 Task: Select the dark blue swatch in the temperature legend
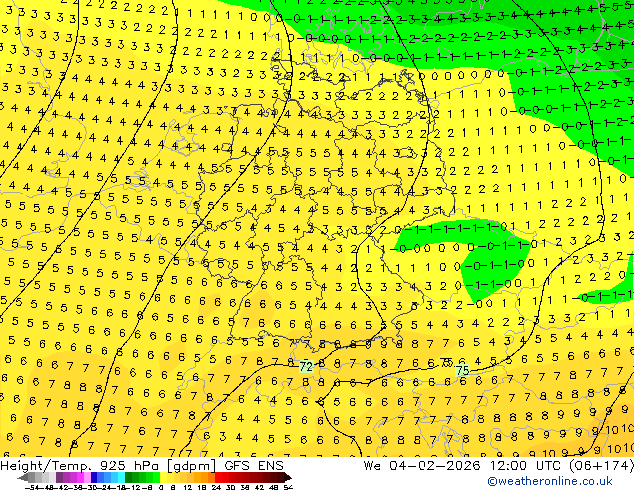94,477
